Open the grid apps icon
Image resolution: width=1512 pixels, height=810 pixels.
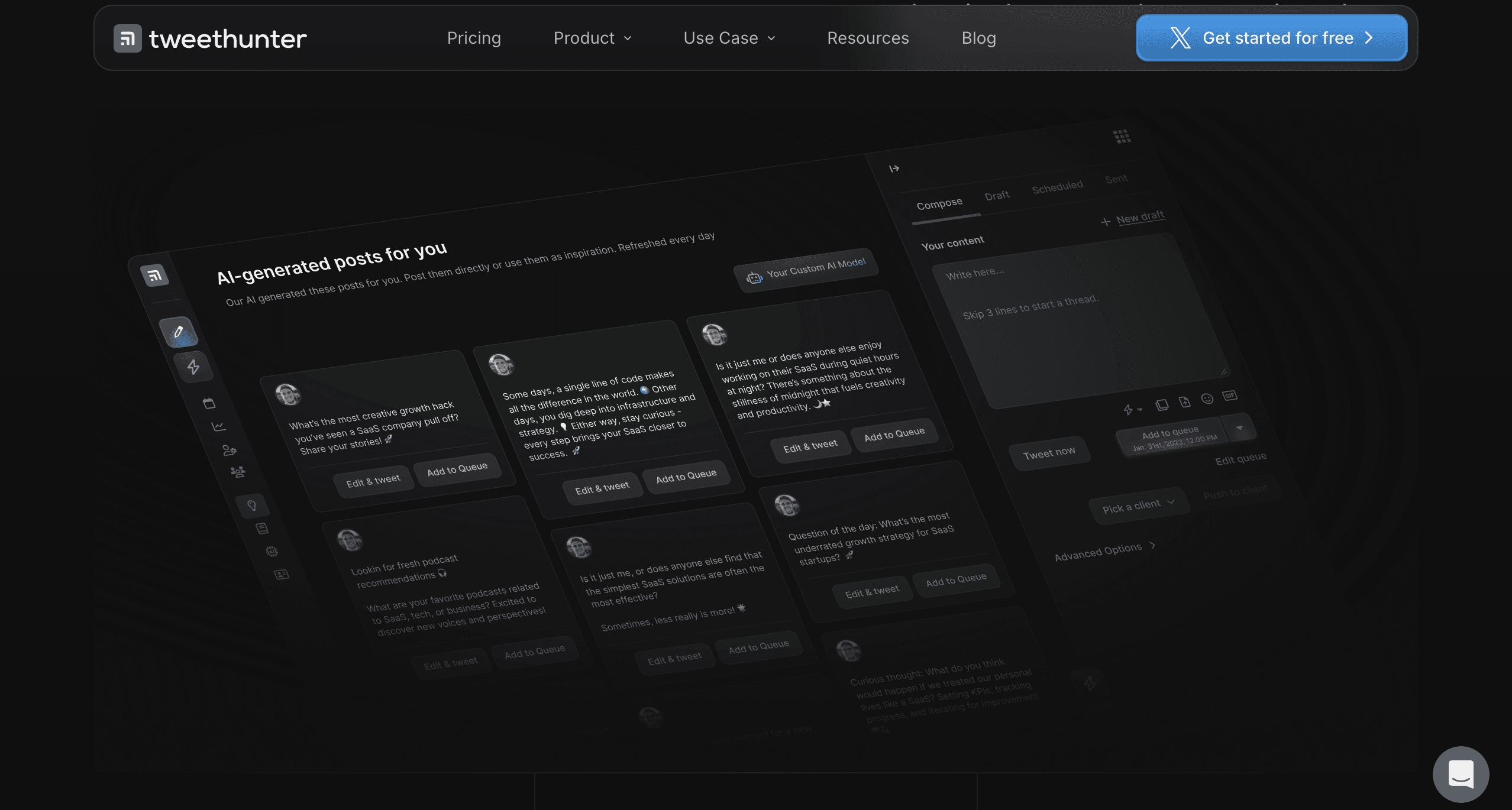tap(1122, 137)
